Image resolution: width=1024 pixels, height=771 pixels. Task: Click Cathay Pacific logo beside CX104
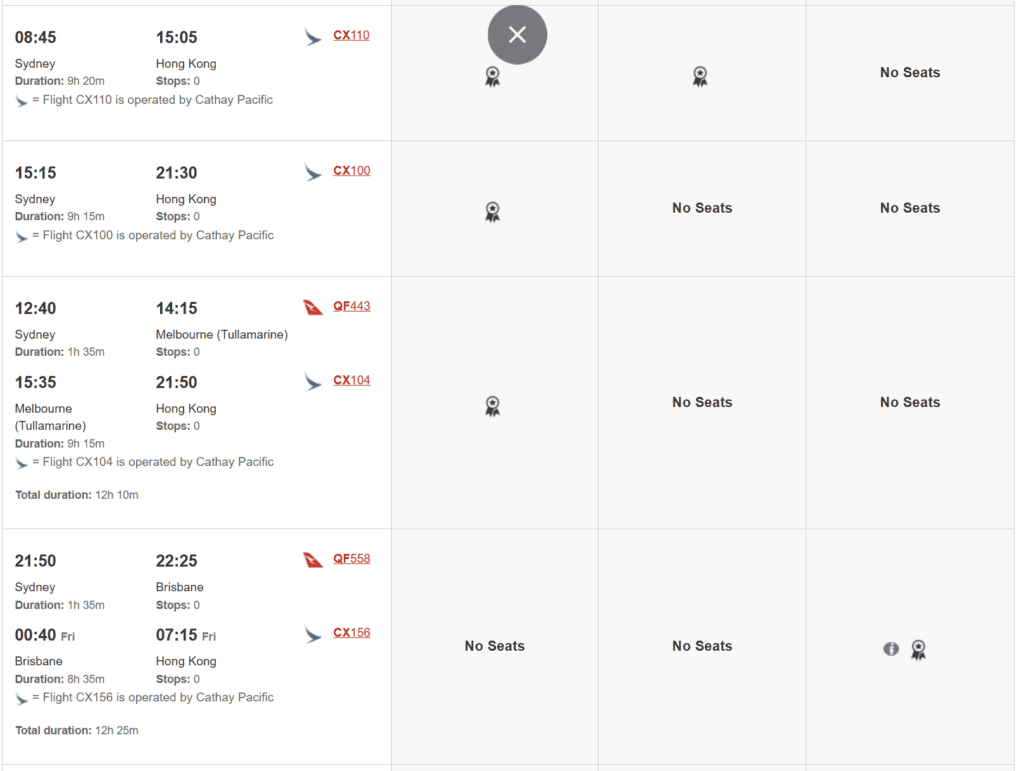pos(313,381)
